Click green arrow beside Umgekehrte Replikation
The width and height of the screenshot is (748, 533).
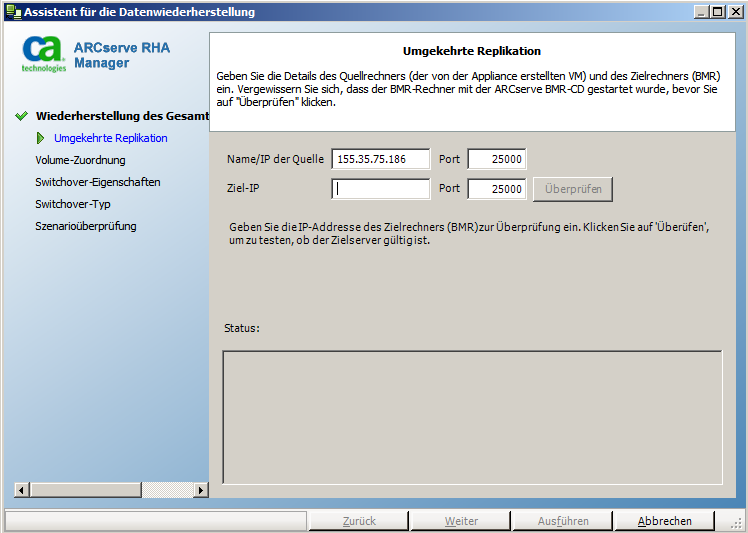tap(41, 138)
